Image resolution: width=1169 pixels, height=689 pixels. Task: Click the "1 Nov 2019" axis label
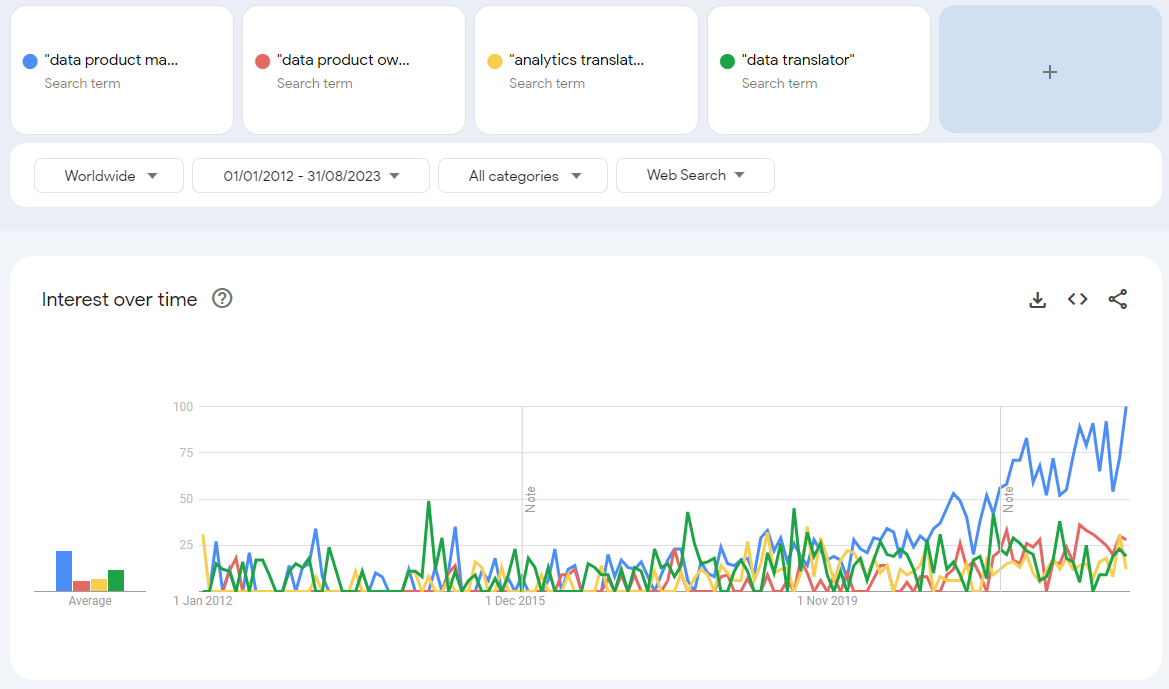[x=828, y=601]
